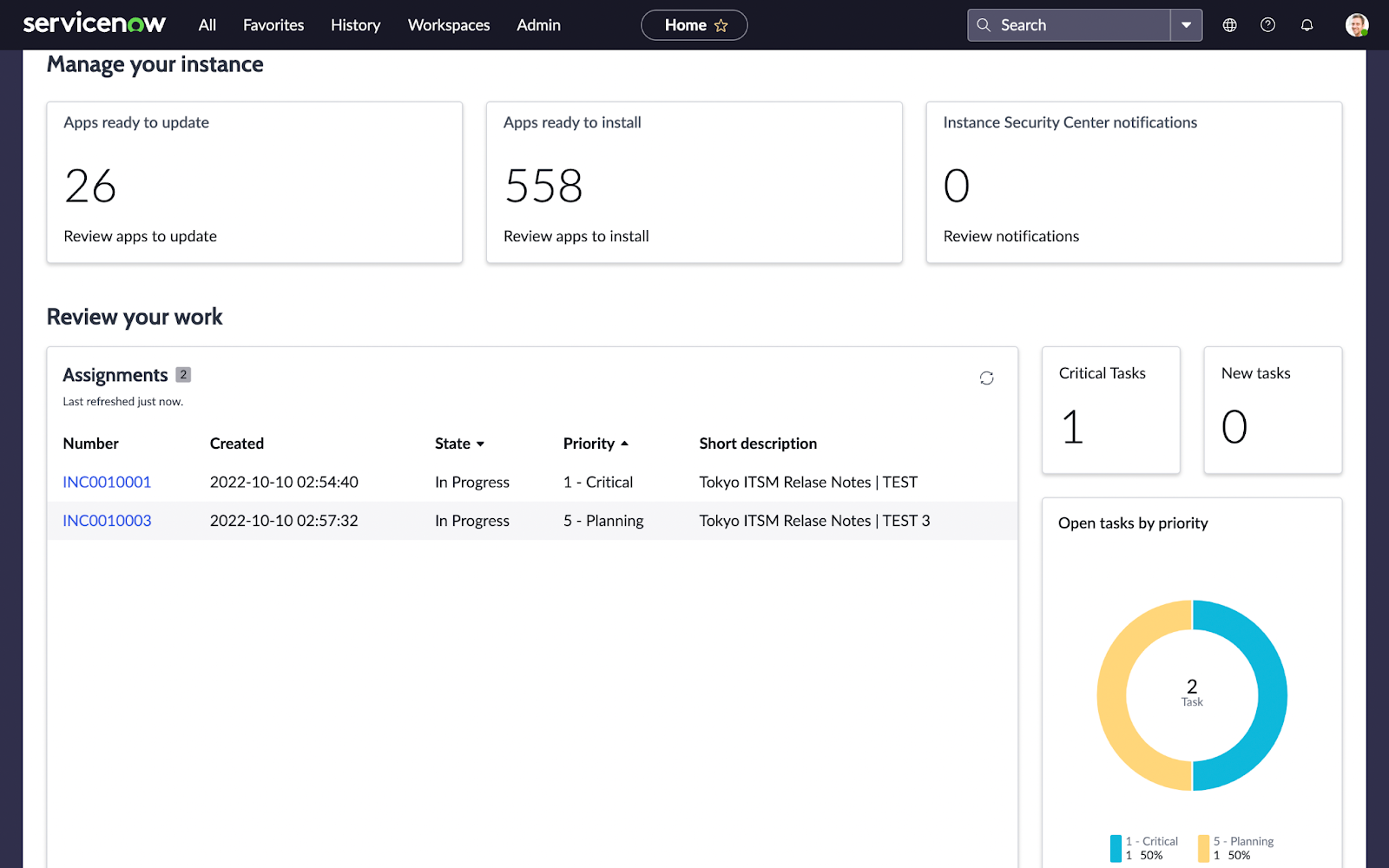The height and width of the screenshot is (868, 1389).
Task: Open incident INC0010001
Action: pyautogui.click(x=107, y=482)
